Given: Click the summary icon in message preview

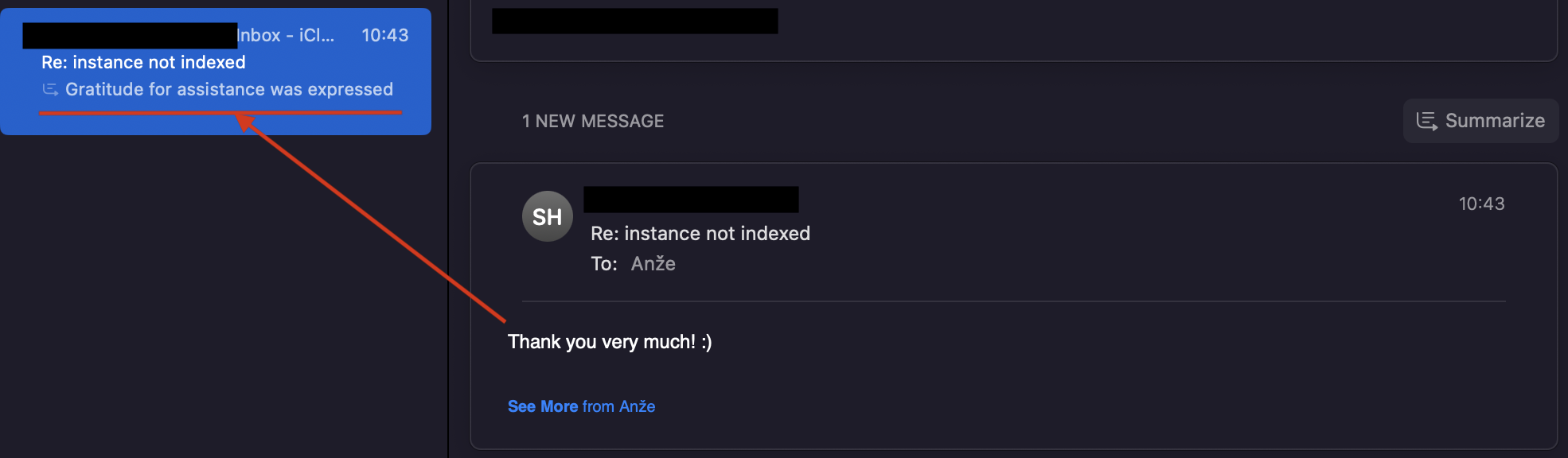Looking at the screenshot, I should 50,90.
